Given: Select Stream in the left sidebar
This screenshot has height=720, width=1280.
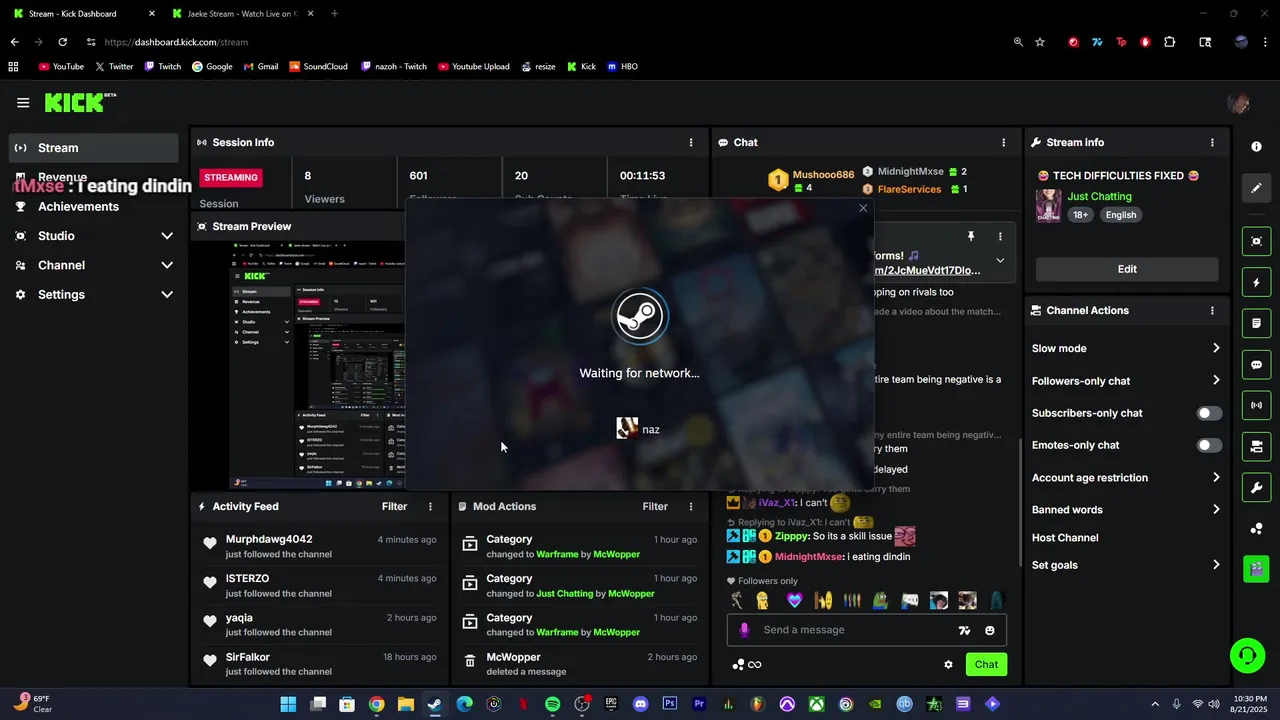Looking at the screenshot, I should [92, 148].
